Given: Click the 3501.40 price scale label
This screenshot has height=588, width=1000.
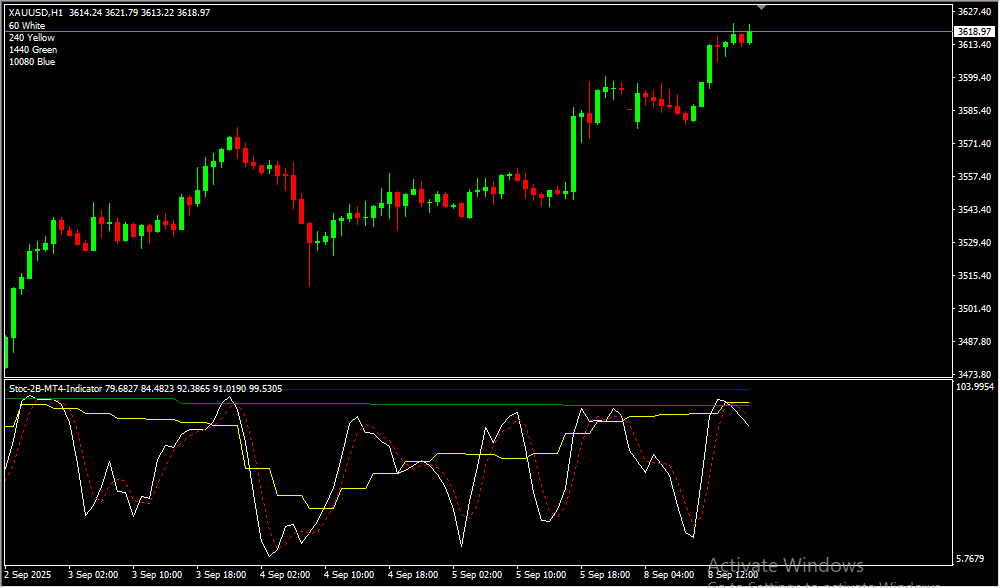Looking at the screenshot, I should coord(973,309).
